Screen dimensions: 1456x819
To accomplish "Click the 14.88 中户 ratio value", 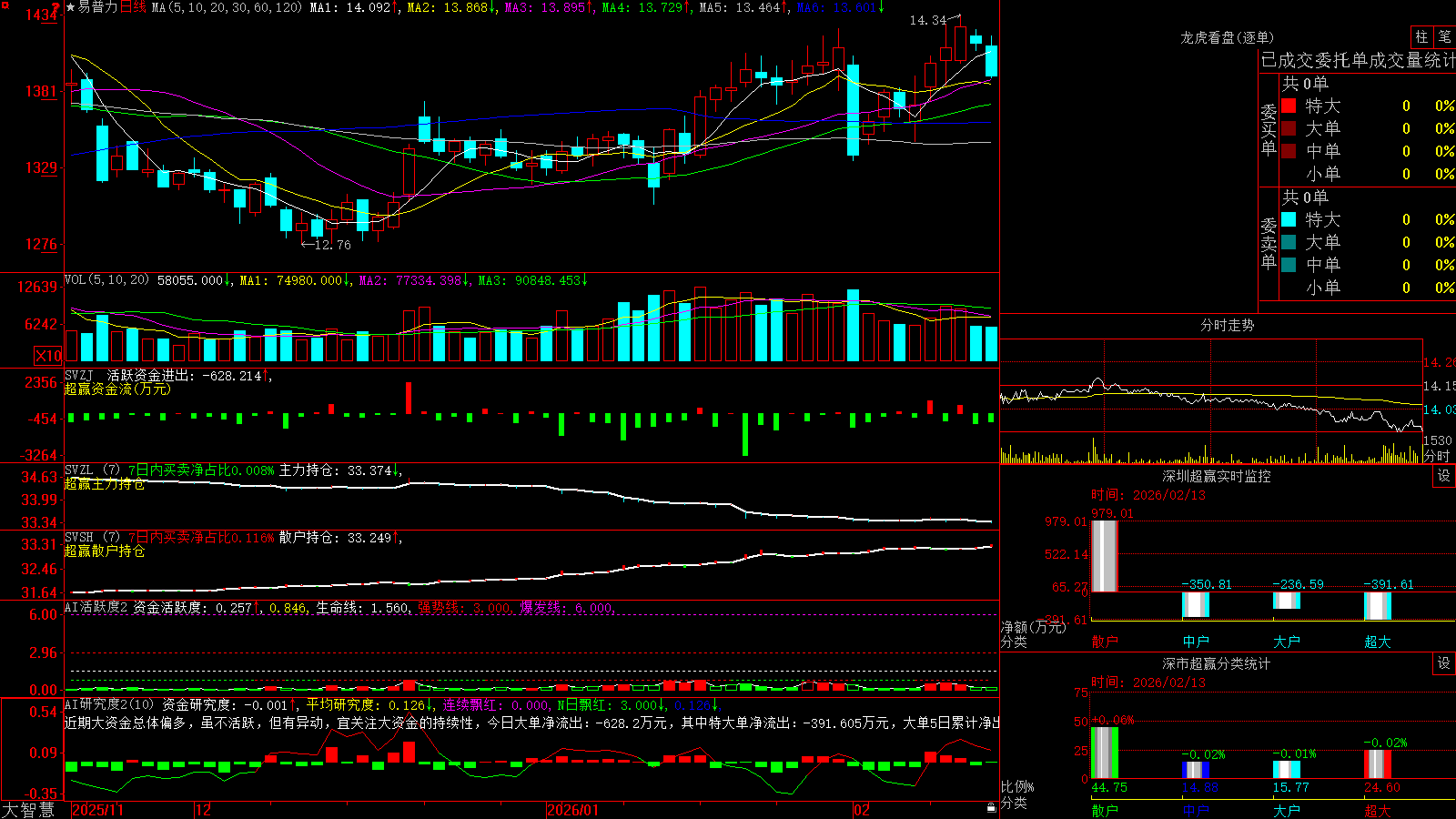I will click(x=1200, y=787).
